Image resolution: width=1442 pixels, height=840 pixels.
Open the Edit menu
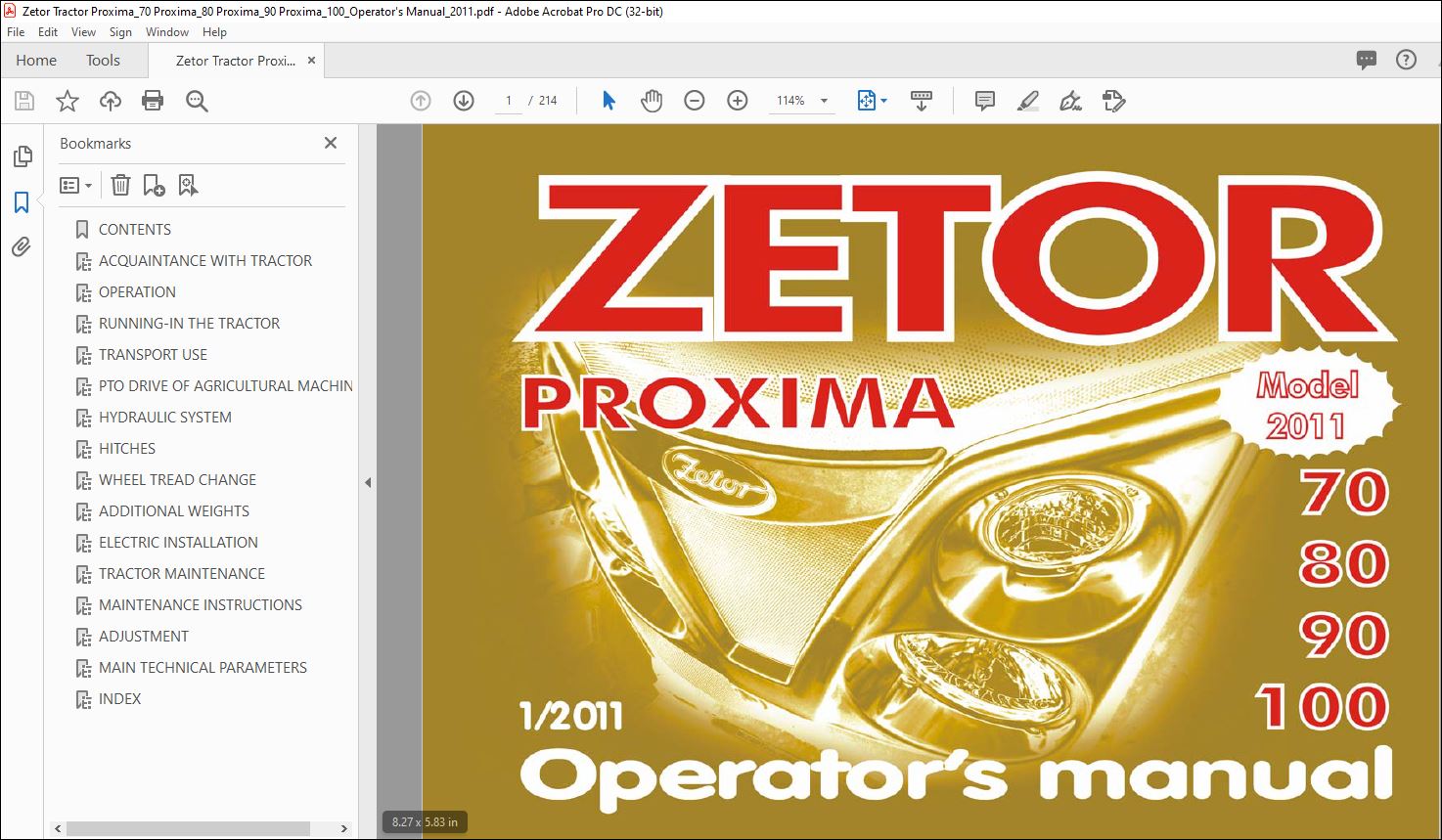(x=48, y=32)
